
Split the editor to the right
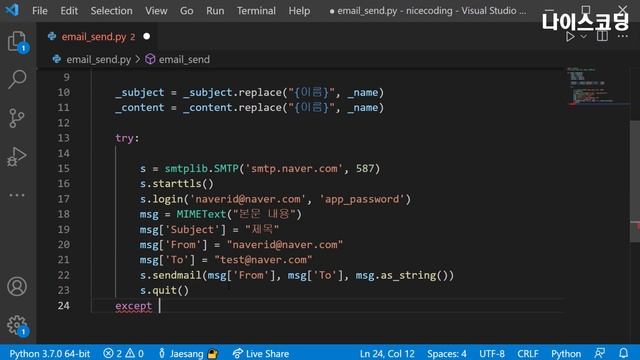tap(602, 36)
